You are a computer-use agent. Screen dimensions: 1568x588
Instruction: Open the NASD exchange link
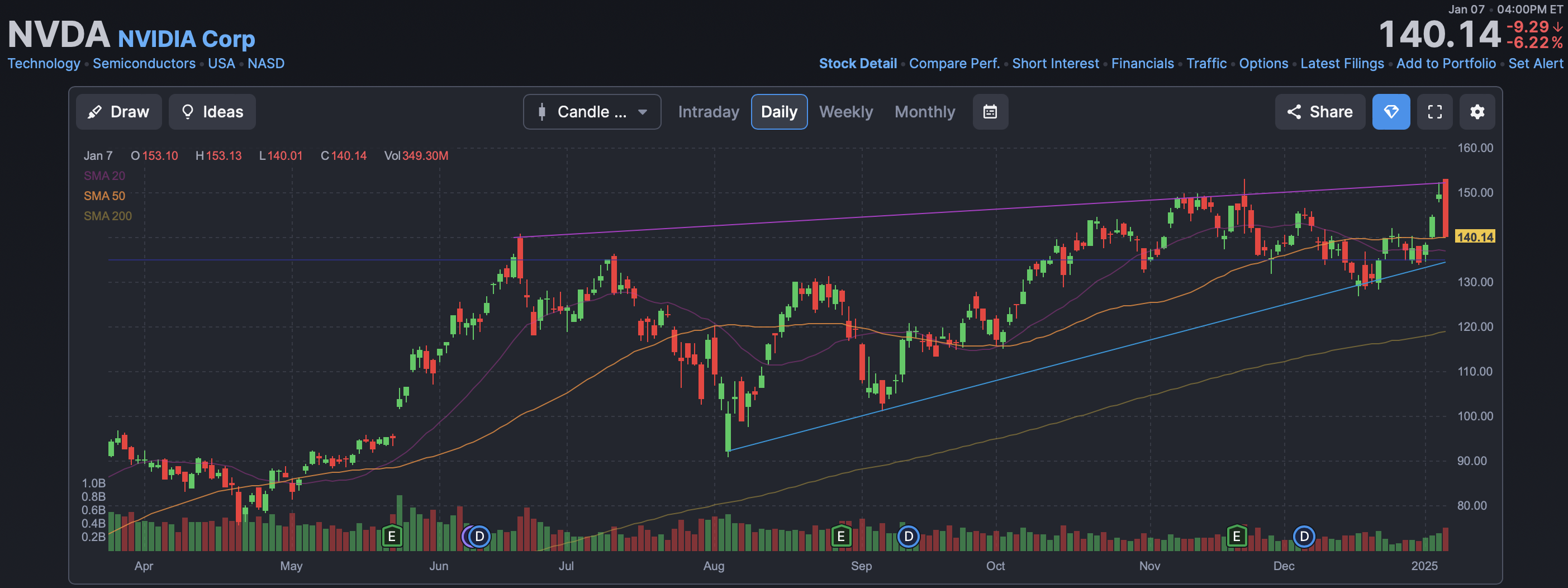[x=266, y=63]
